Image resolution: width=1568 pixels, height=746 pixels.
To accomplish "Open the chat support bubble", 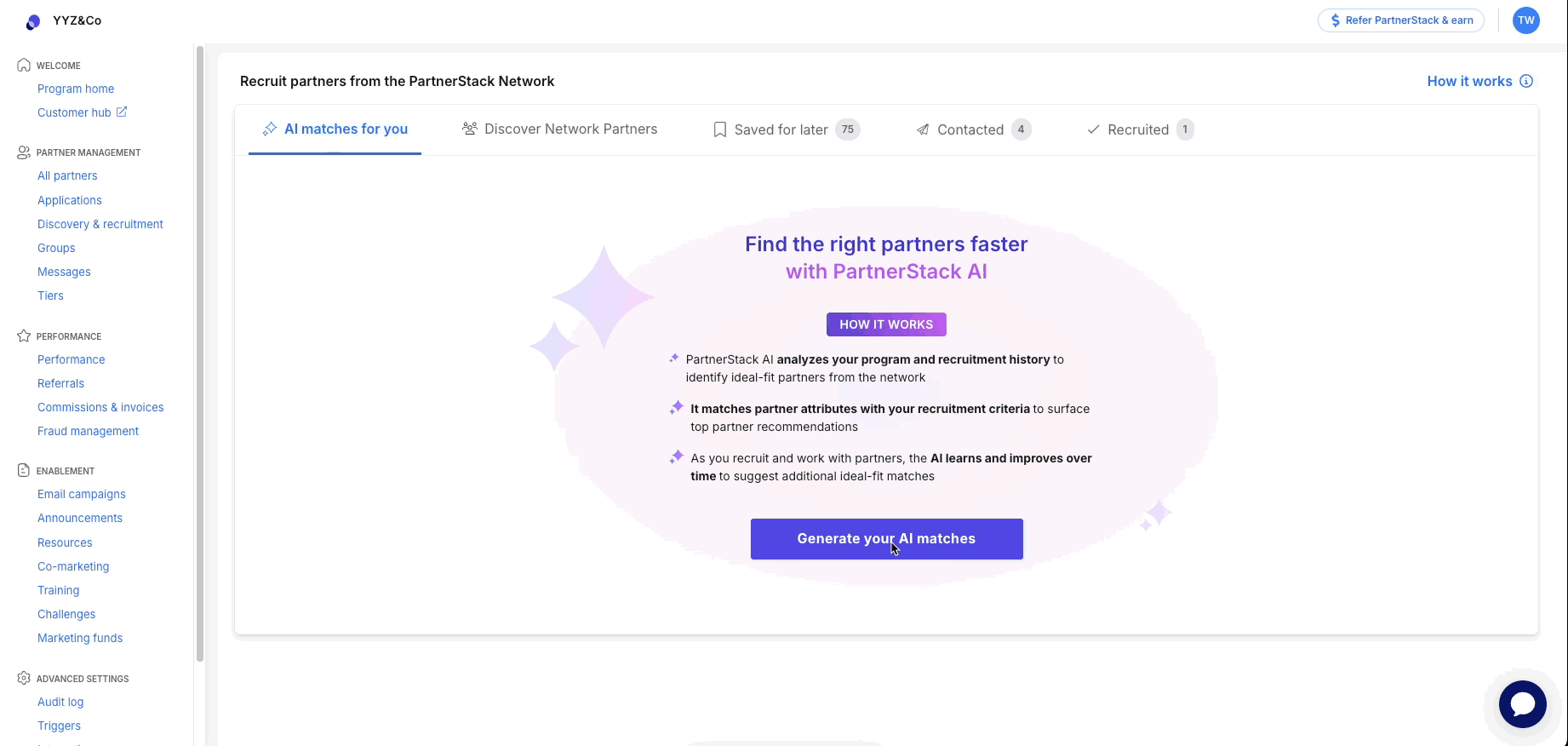I will [1523, 704].
